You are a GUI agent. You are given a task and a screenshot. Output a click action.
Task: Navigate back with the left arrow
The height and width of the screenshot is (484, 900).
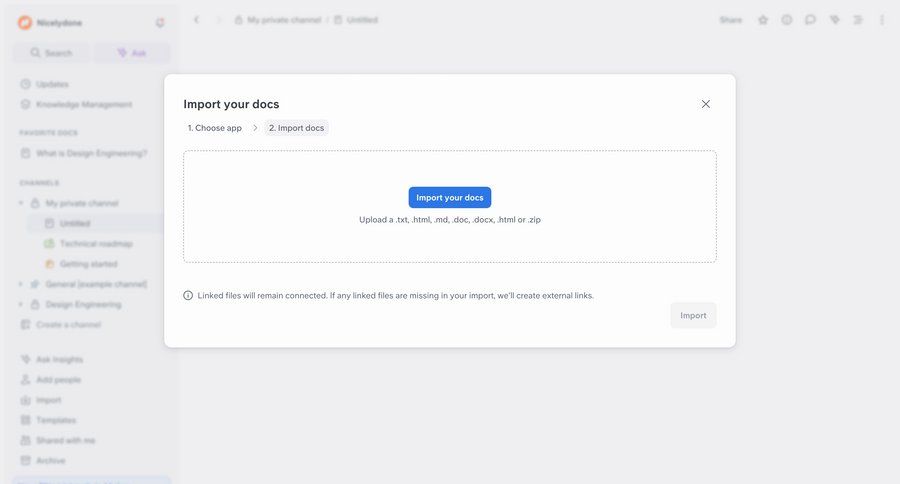[196, 20]
